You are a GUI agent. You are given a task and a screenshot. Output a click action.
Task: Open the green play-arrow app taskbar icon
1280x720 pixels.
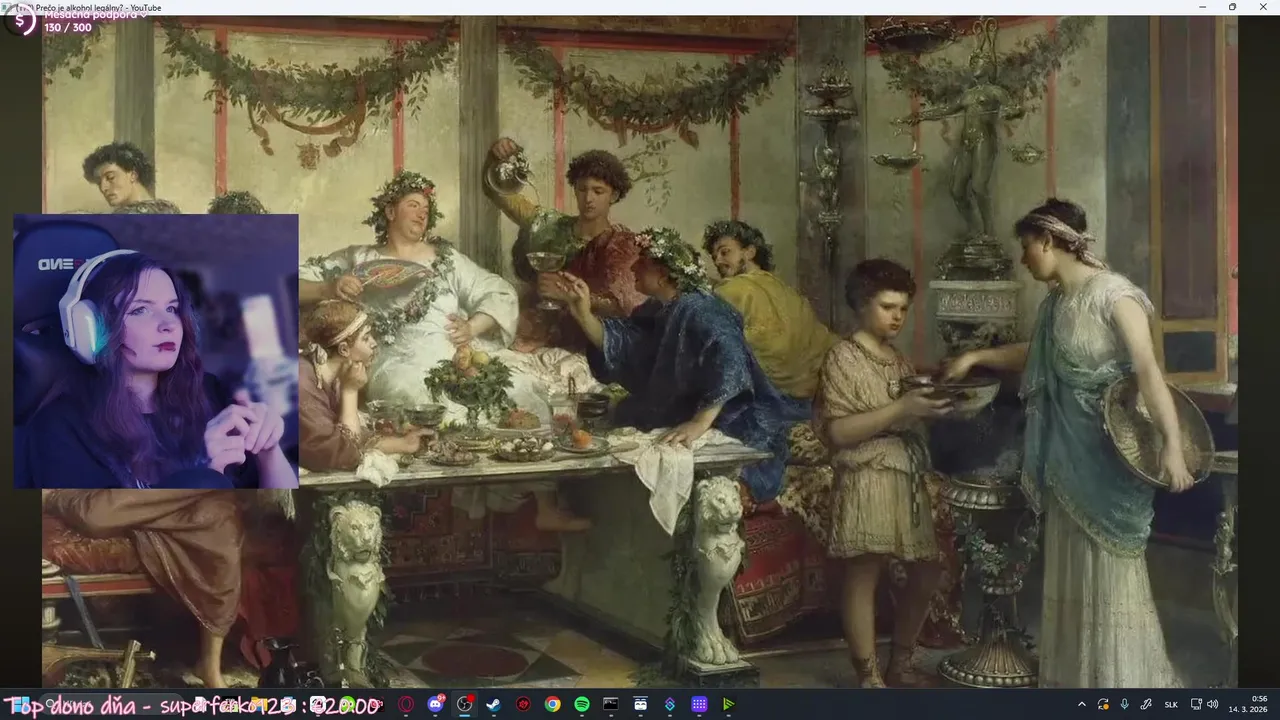pos(728,704)
